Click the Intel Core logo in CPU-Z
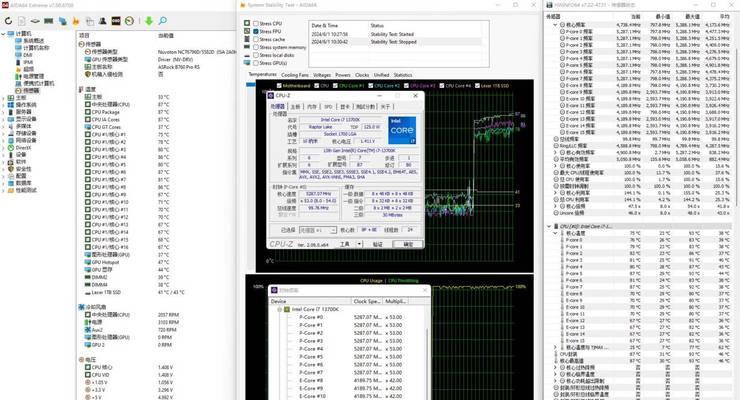This screenshot has width=740, height=400. (x=402, y=130)
